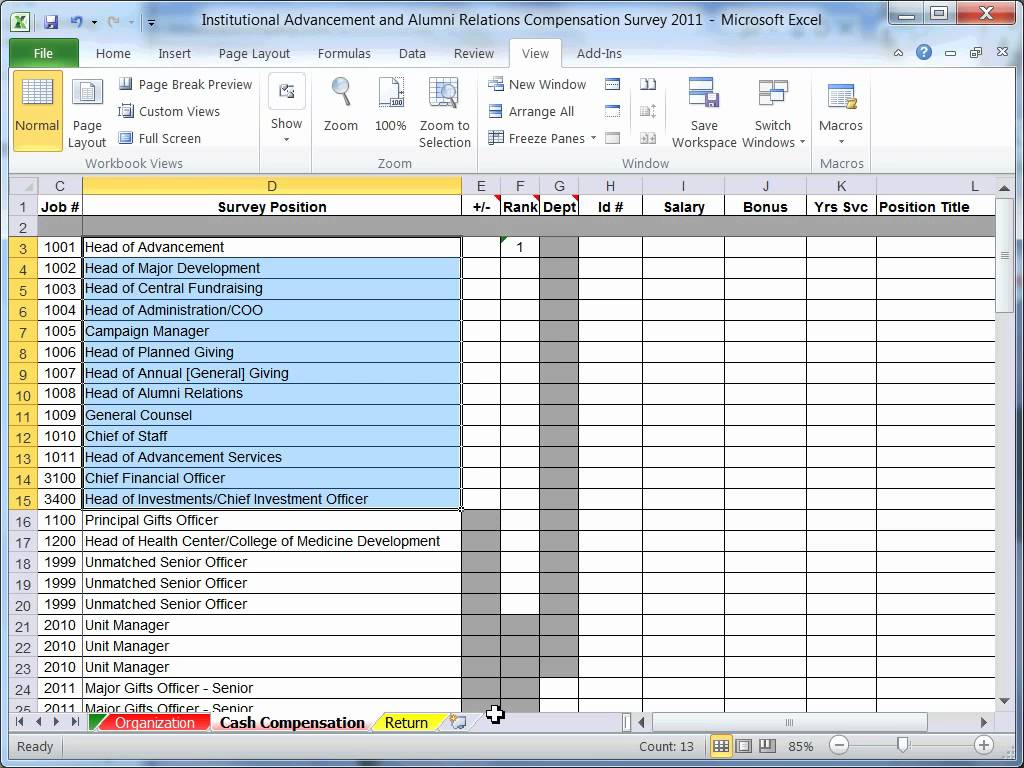Toggle Page Break Preview in status bar
The width and height of the screenshot is (1024, 768).
tap(767, 746)
